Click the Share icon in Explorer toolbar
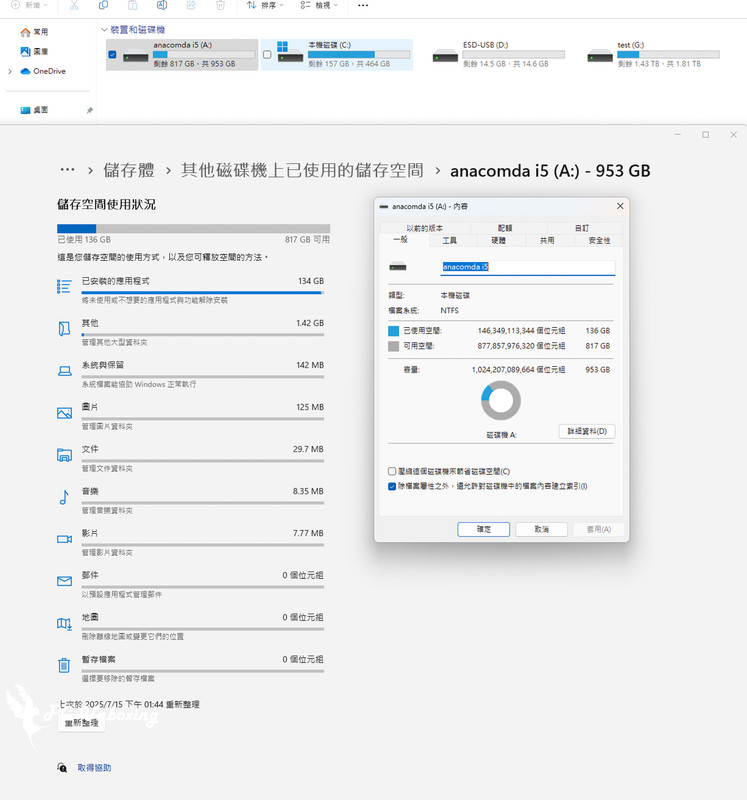The height and width of the screenshot is (800, 747). pos(191,6)
